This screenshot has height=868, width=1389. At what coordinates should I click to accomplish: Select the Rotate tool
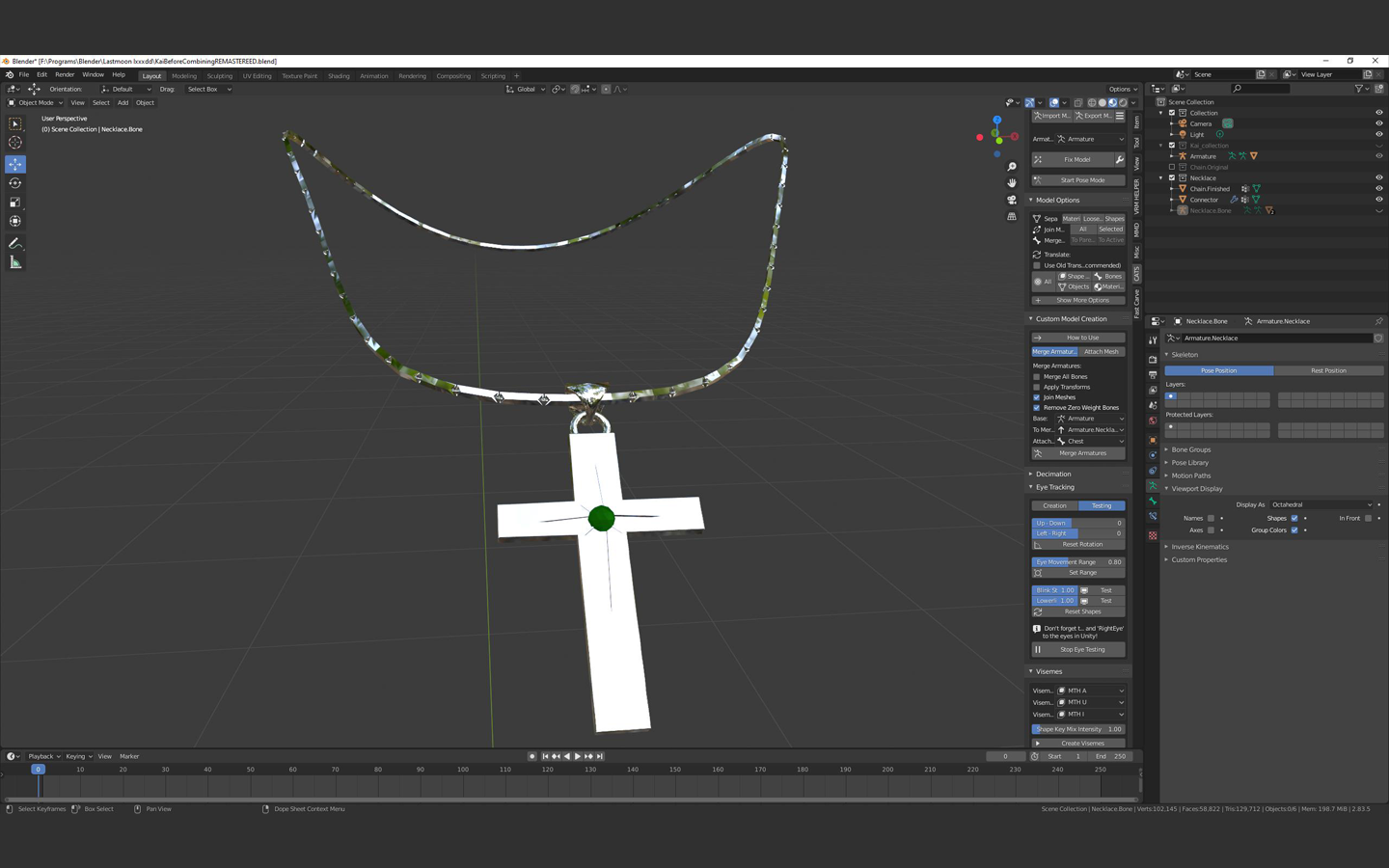click(15, 183)
